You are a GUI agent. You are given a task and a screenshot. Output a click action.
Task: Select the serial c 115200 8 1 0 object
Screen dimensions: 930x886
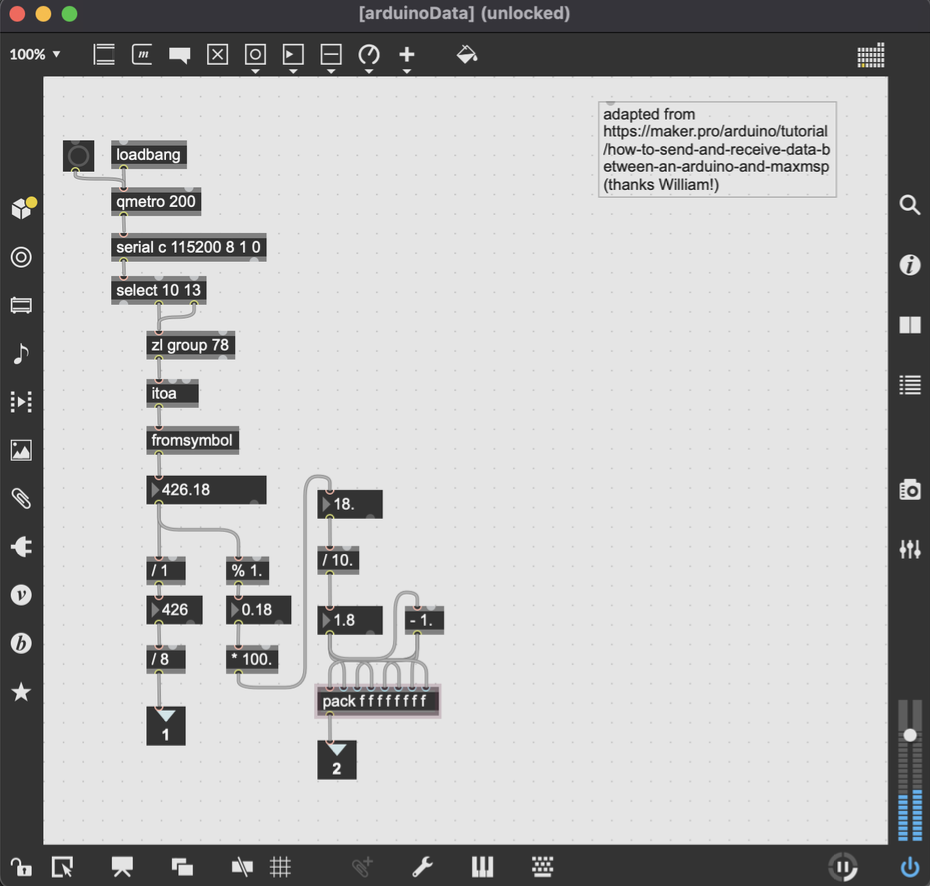coord(189,247)
